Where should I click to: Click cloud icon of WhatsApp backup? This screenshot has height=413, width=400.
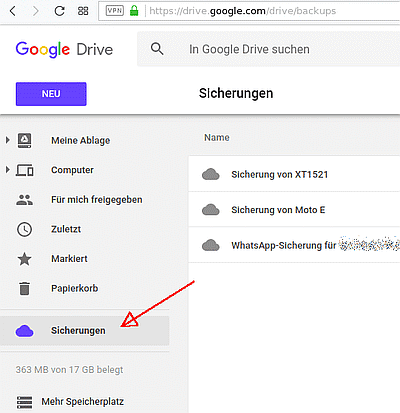point(211,245)
